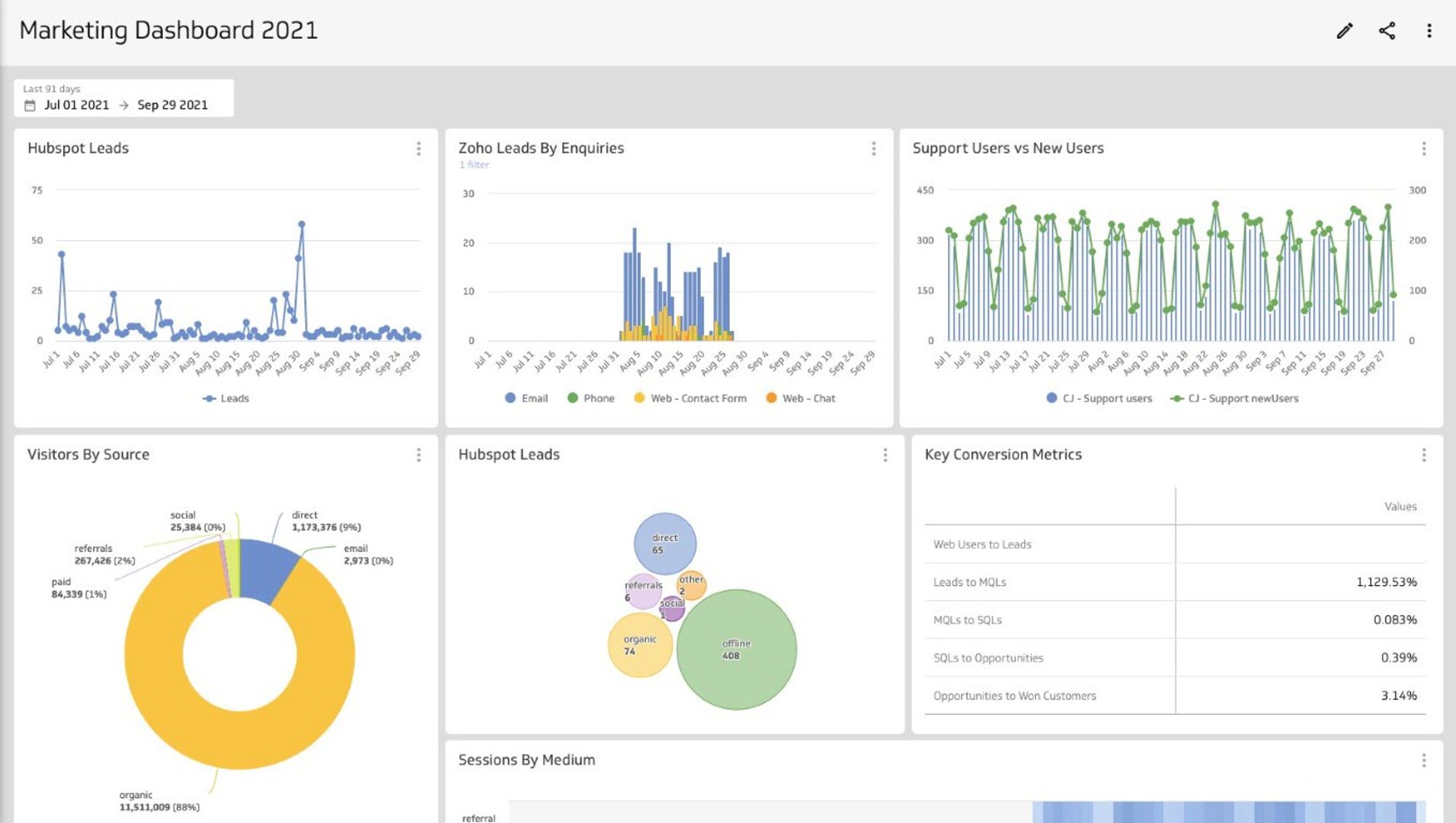Select the Leads to MQLs metric row

(x=970, y=581)
